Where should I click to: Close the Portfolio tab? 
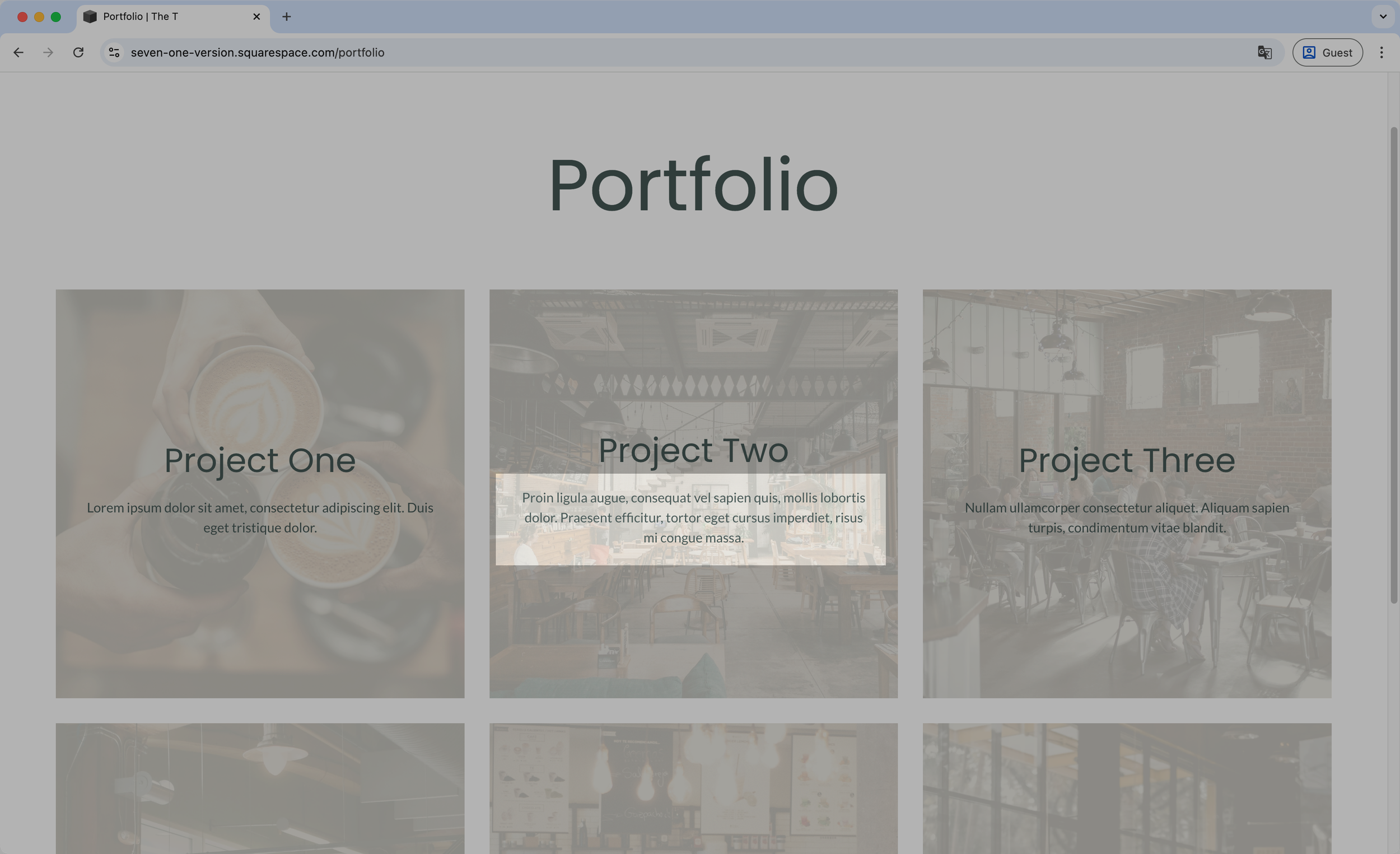point(256,16)
